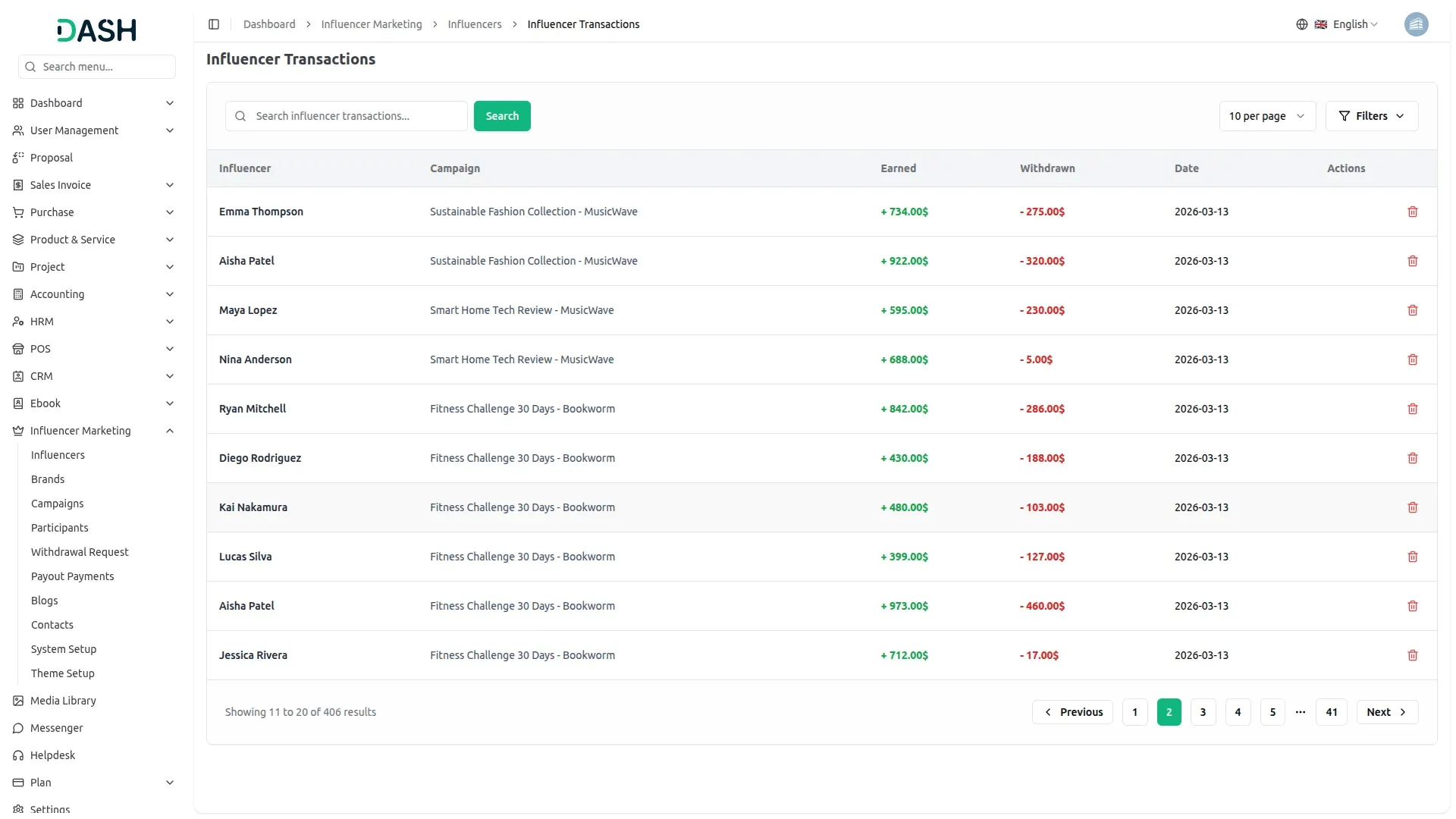Remove Kai Nakamura's transaction
The image size is (1456, 819).
(1412, 507)
